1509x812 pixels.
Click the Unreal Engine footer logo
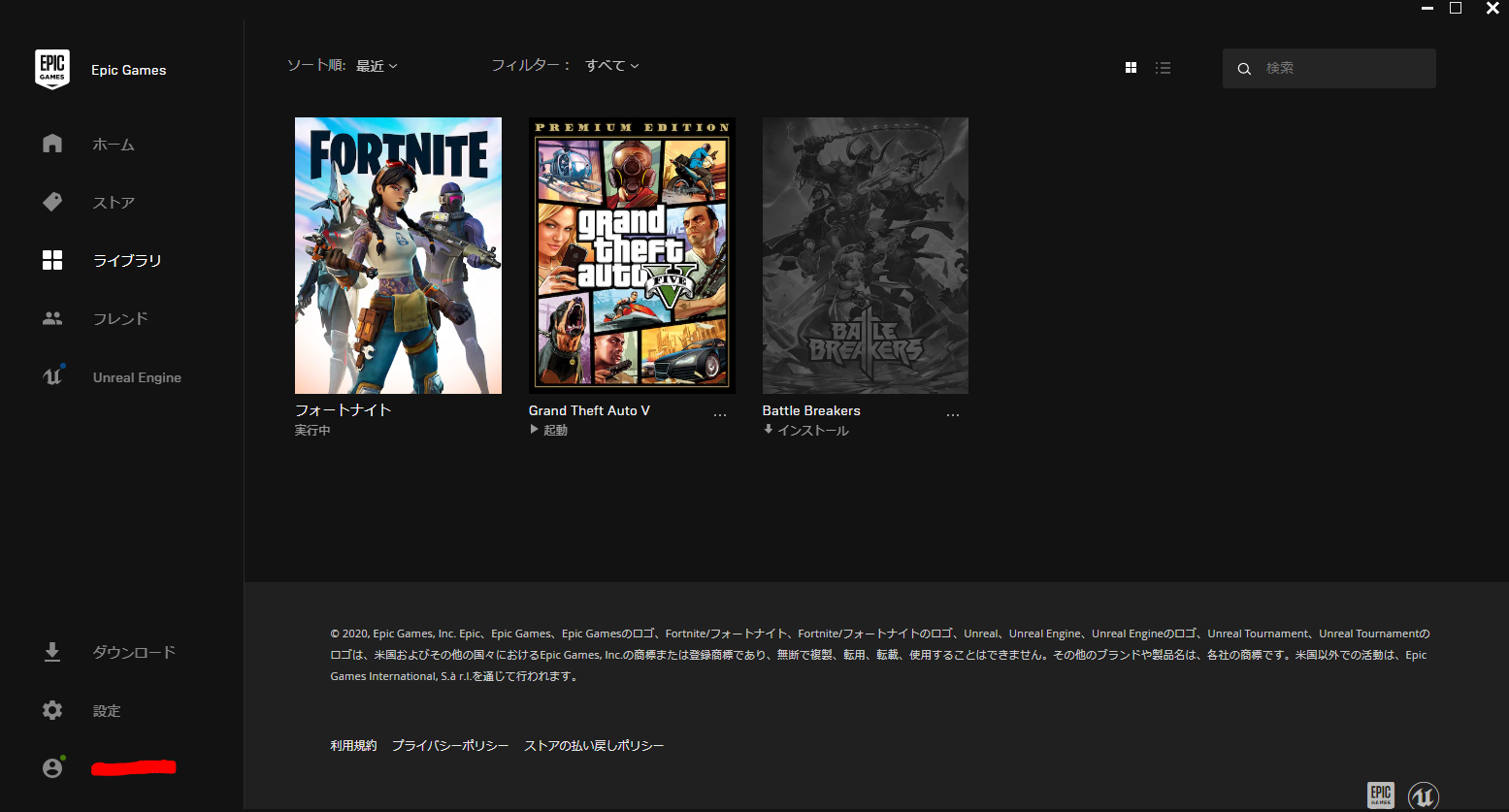[x=1423, y=796]
